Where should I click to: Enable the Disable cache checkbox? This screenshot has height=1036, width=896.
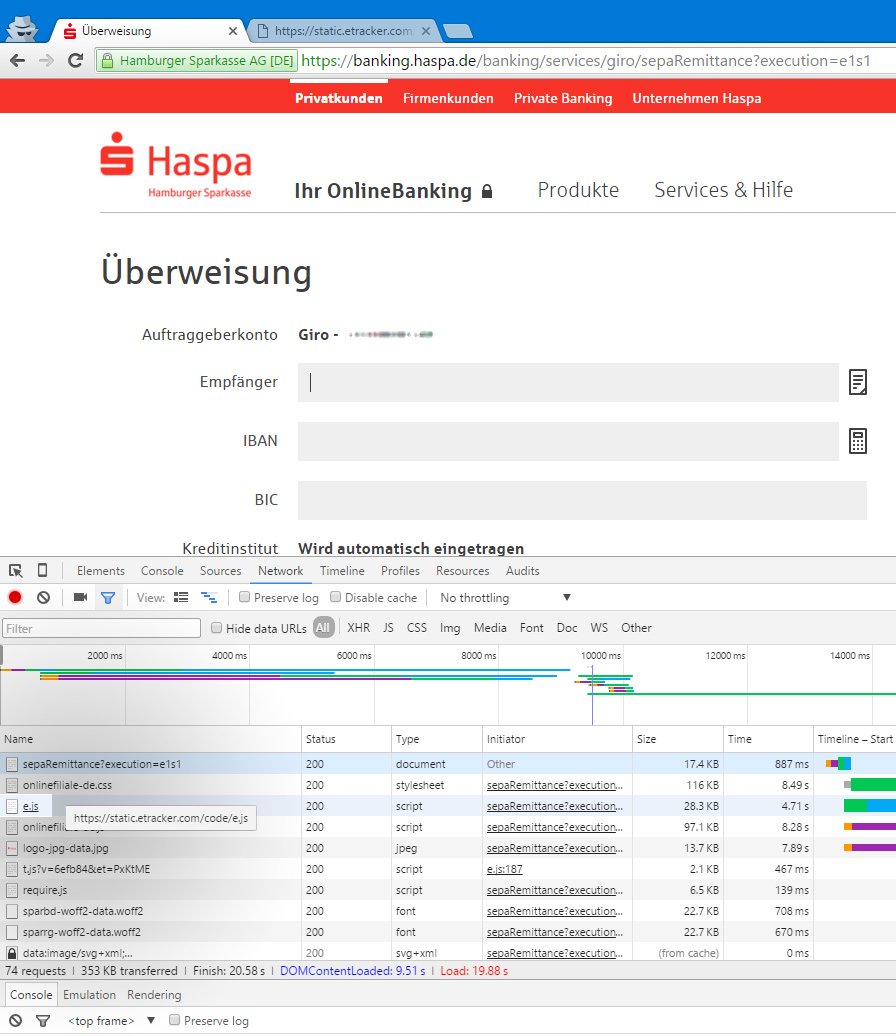tap(336, 597)
